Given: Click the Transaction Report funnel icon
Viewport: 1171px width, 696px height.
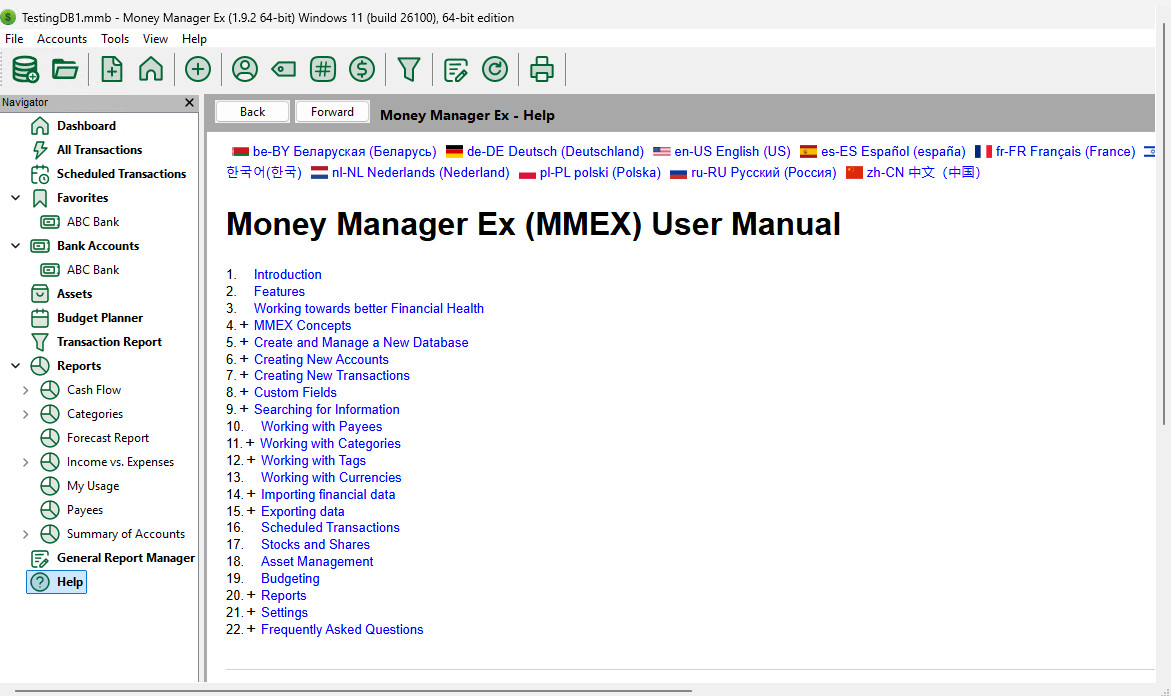Looking at the screenshot, I should (40, 342).
